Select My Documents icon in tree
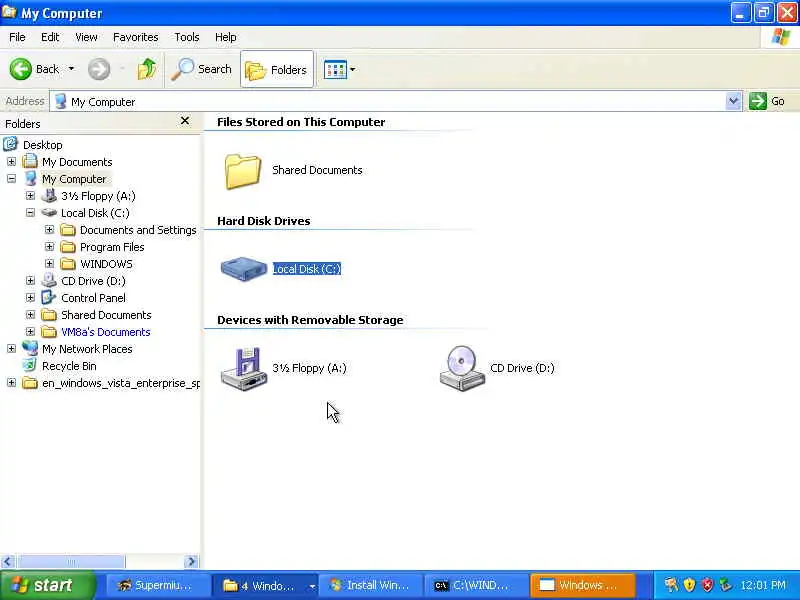Viewport: 800px width, 600px height. (30, 161)
